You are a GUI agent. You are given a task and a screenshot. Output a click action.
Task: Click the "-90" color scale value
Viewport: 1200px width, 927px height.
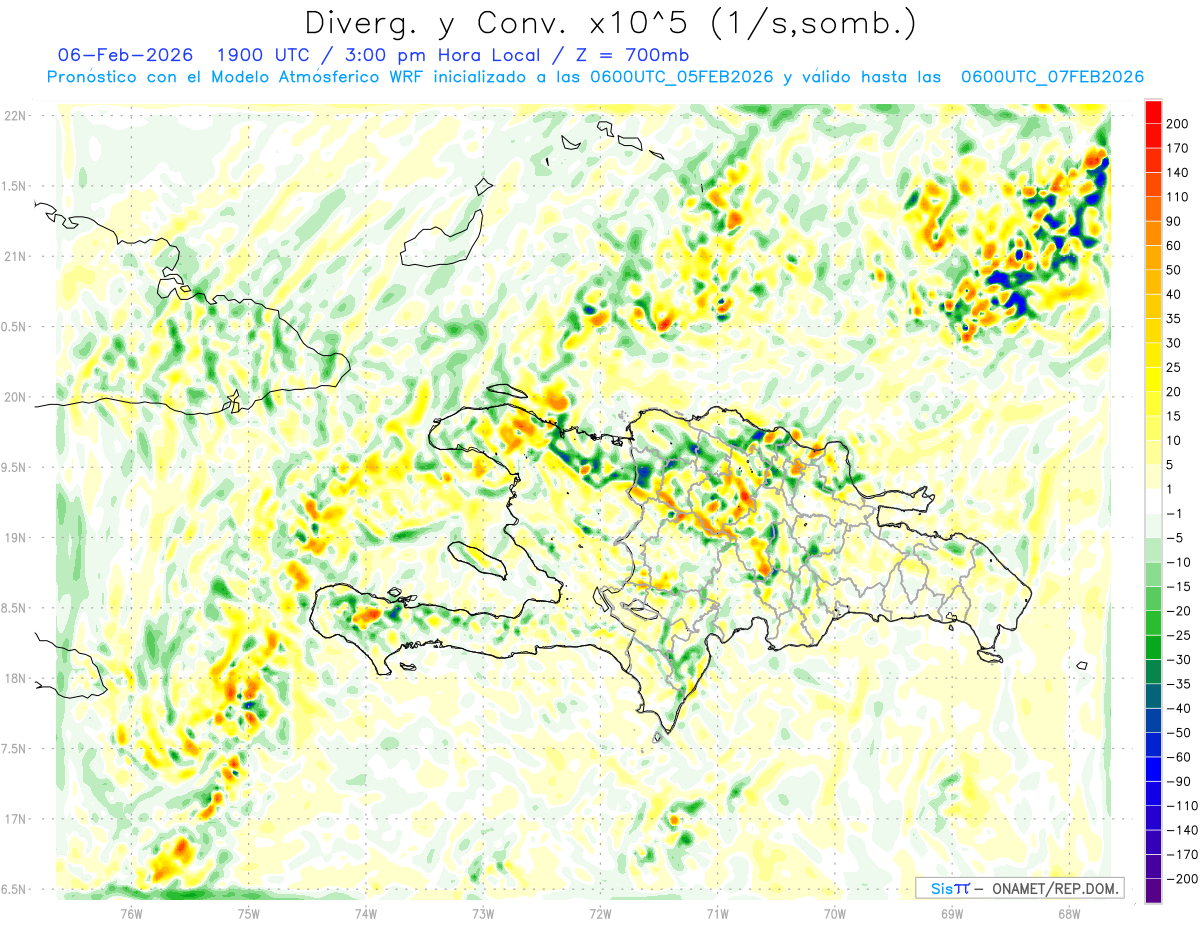pyautogui.click(x=1178, y=782)
